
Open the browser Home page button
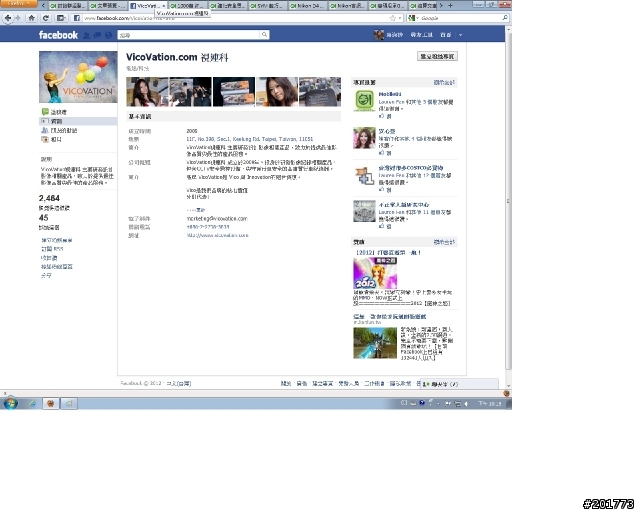click(31, 18)
